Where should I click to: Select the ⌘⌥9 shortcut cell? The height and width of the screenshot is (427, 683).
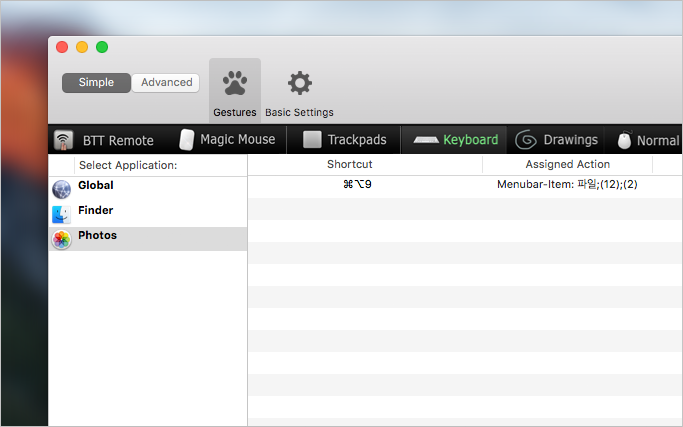tap(357, 184)
